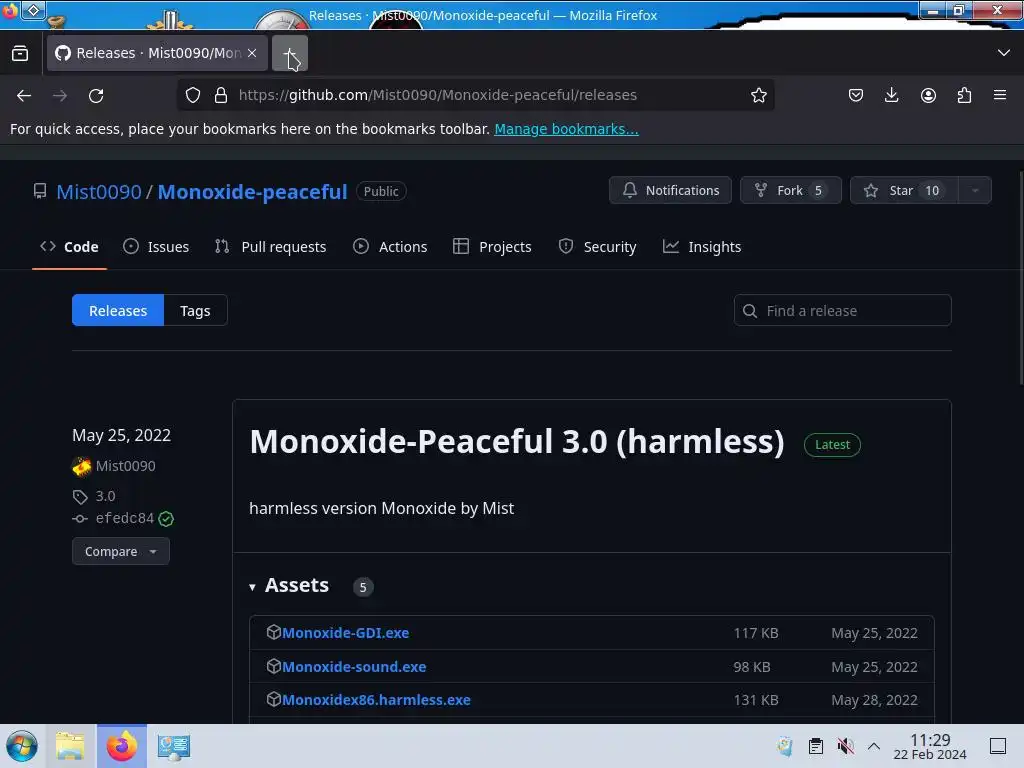Switch to Tags view
This screenshot has width=1024, height=768.
[195, 310]
